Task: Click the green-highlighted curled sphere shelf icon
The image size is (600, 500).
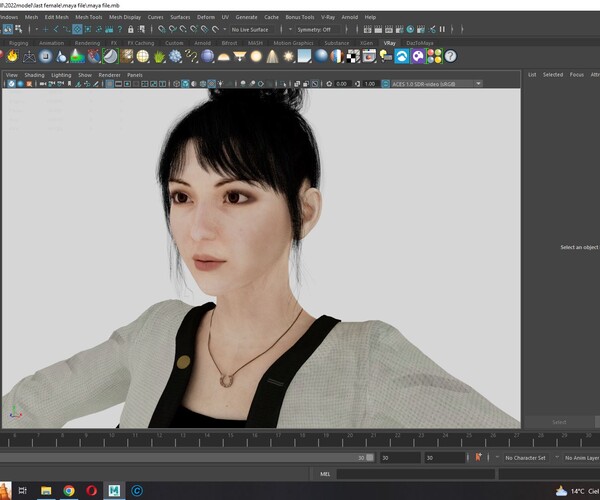Action: point(110,56)
